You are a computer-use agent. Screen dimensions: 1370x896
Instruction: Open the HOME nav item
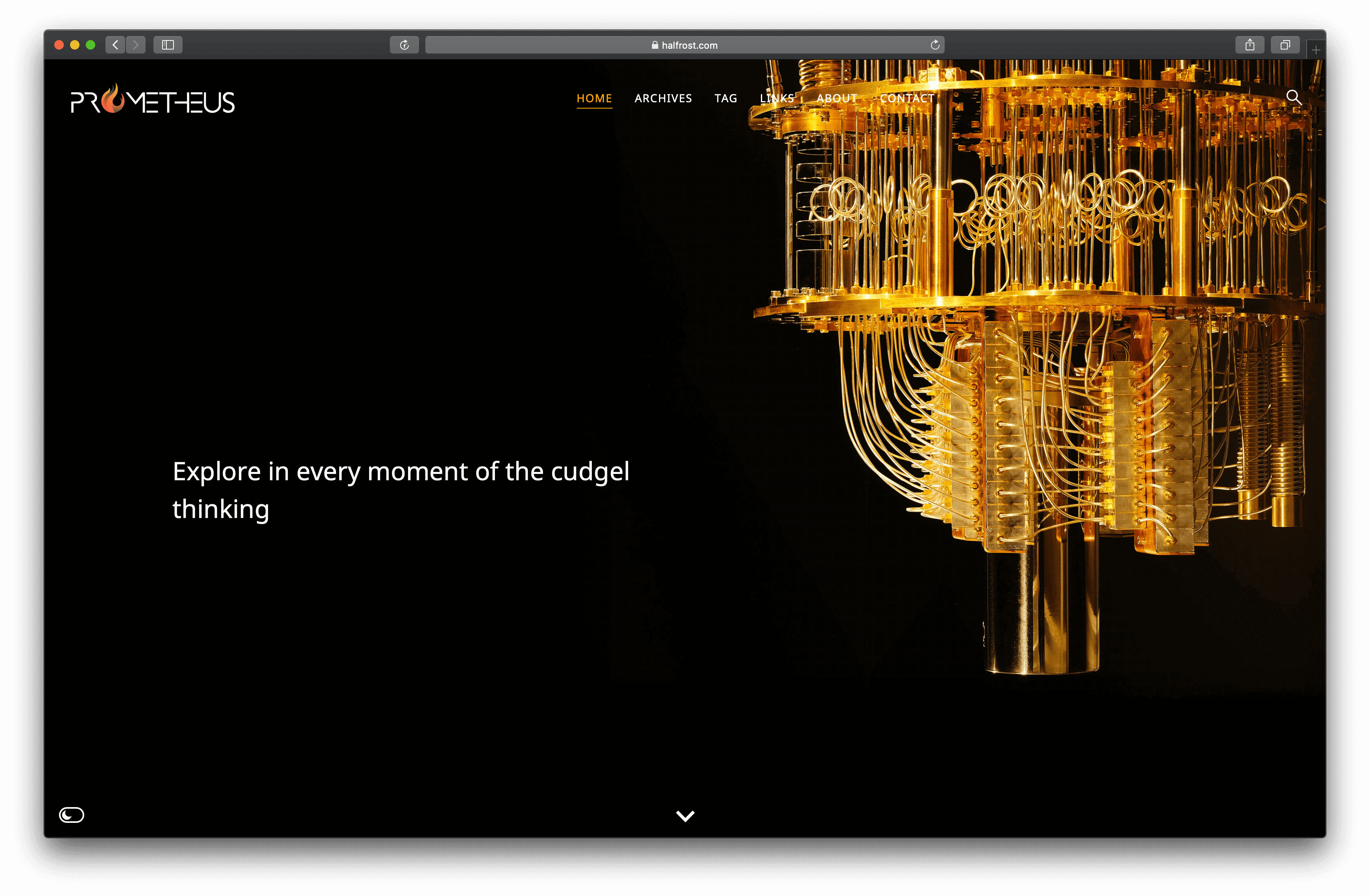click(594, 98)
